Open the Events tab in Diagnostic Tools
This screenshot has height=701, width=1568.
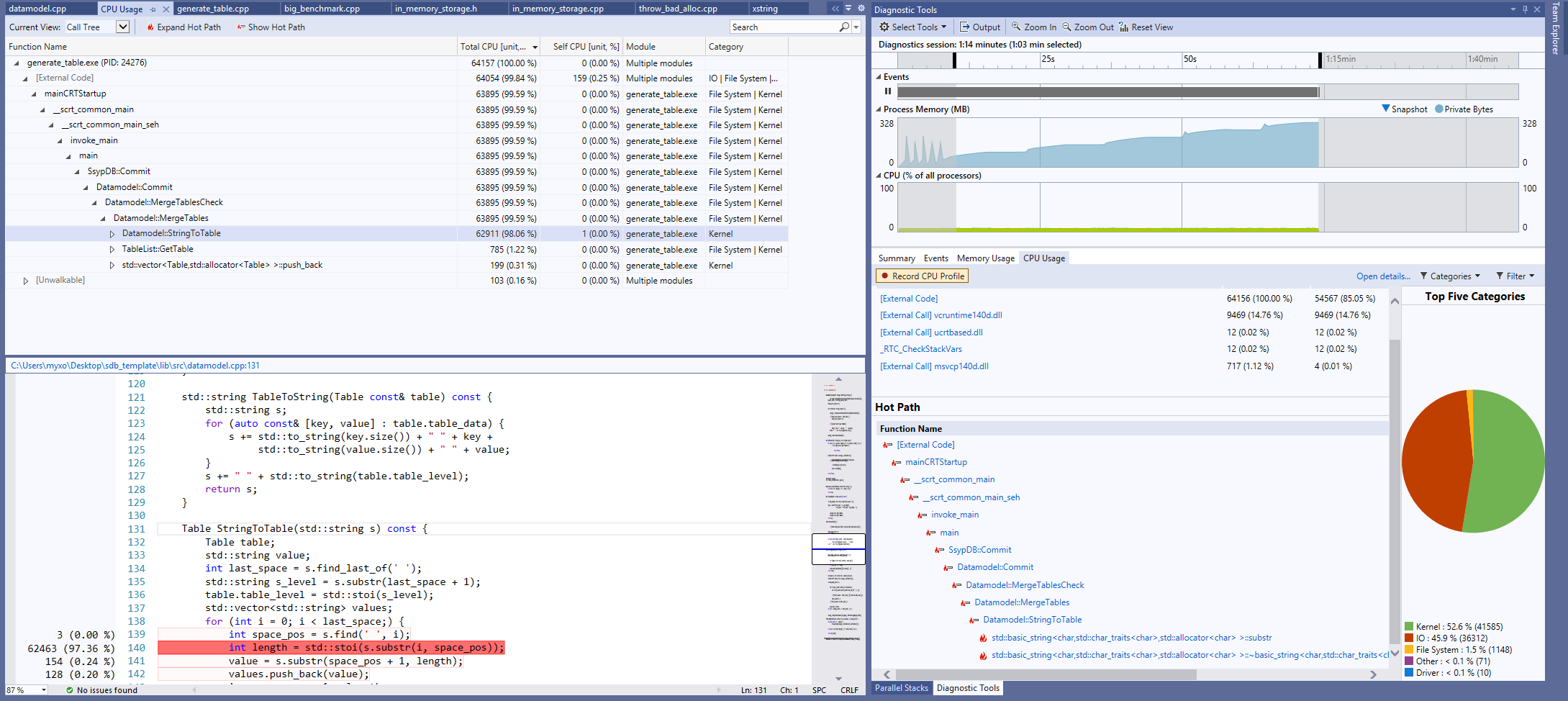[936, 258]
